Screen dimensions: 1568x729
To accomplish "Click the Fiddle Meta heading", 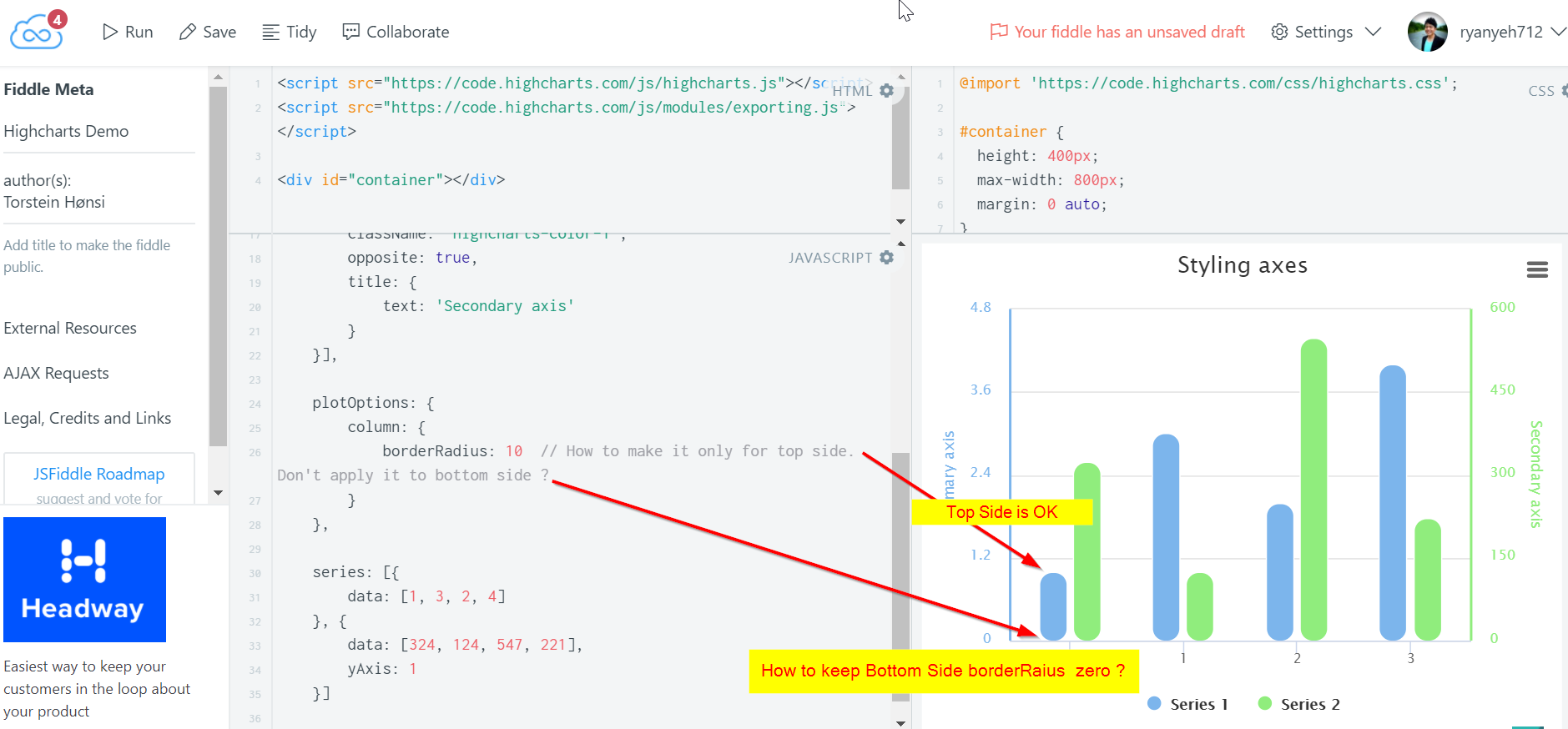I will coord(48,89).
